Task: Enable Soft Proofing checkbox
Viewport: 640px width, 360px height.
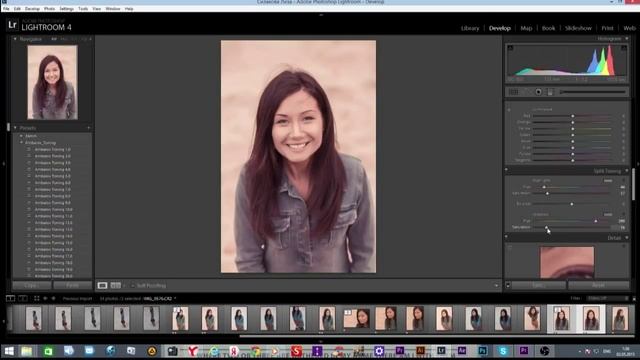Action: (132, 285)
